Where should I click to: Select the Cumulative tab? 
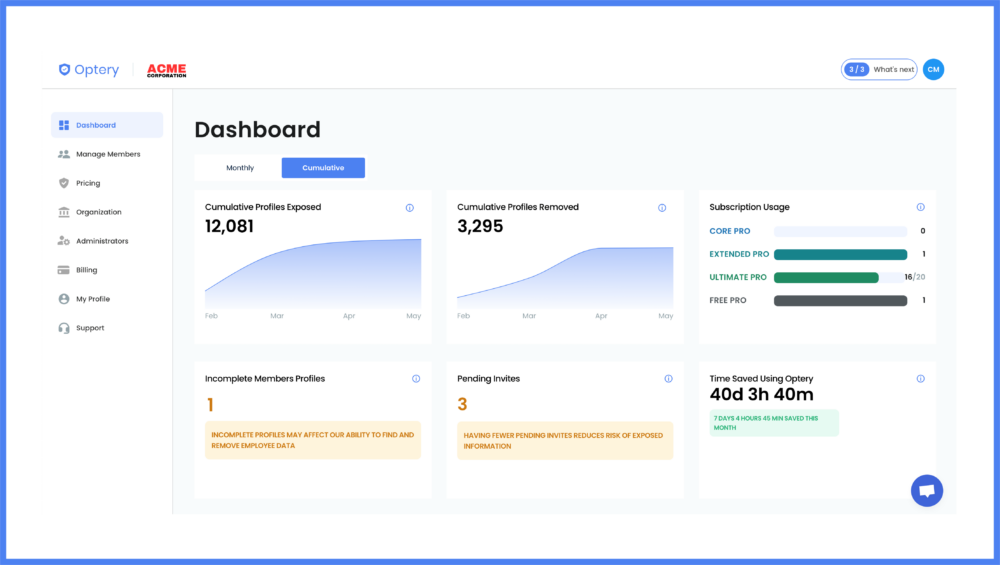click(x=323, y=168)
